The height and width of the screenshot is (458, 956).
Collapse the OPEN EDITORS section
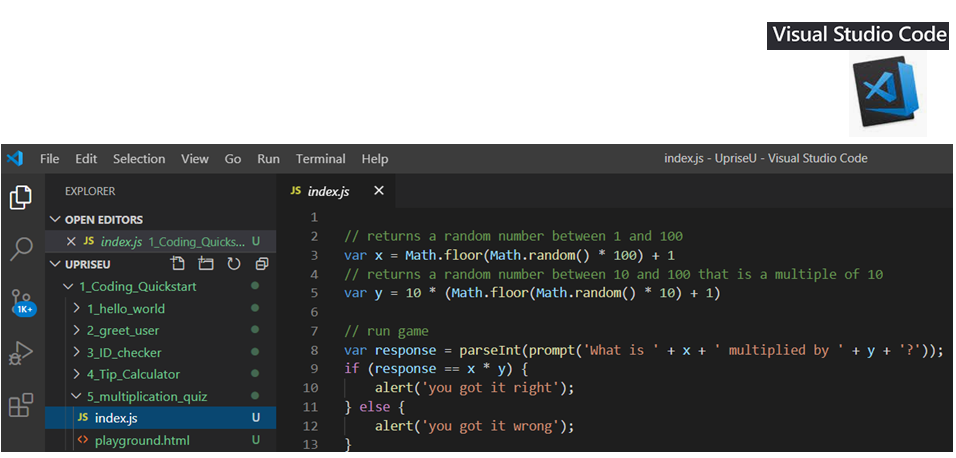click(x=55, y=219)
